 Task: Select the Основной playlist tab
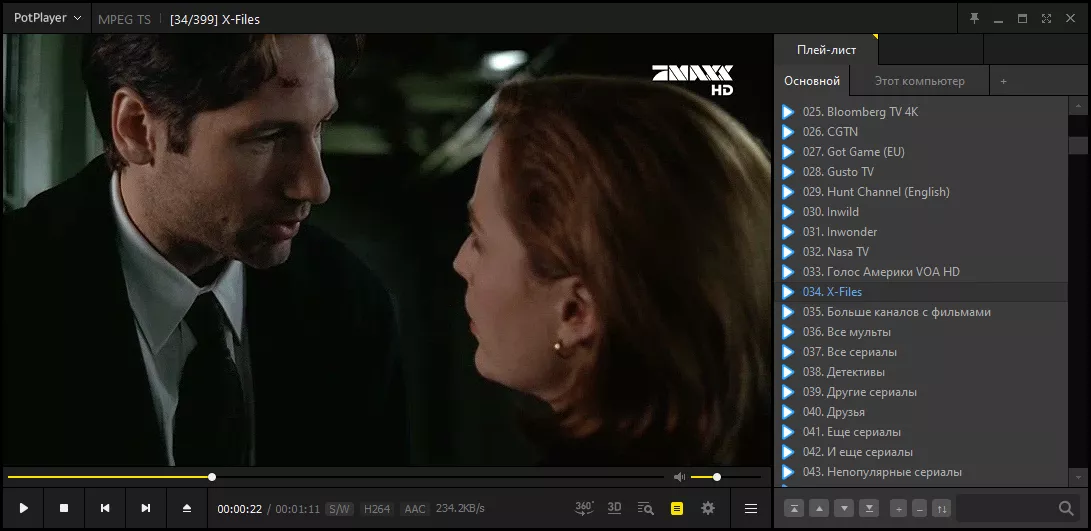(812, 81)
